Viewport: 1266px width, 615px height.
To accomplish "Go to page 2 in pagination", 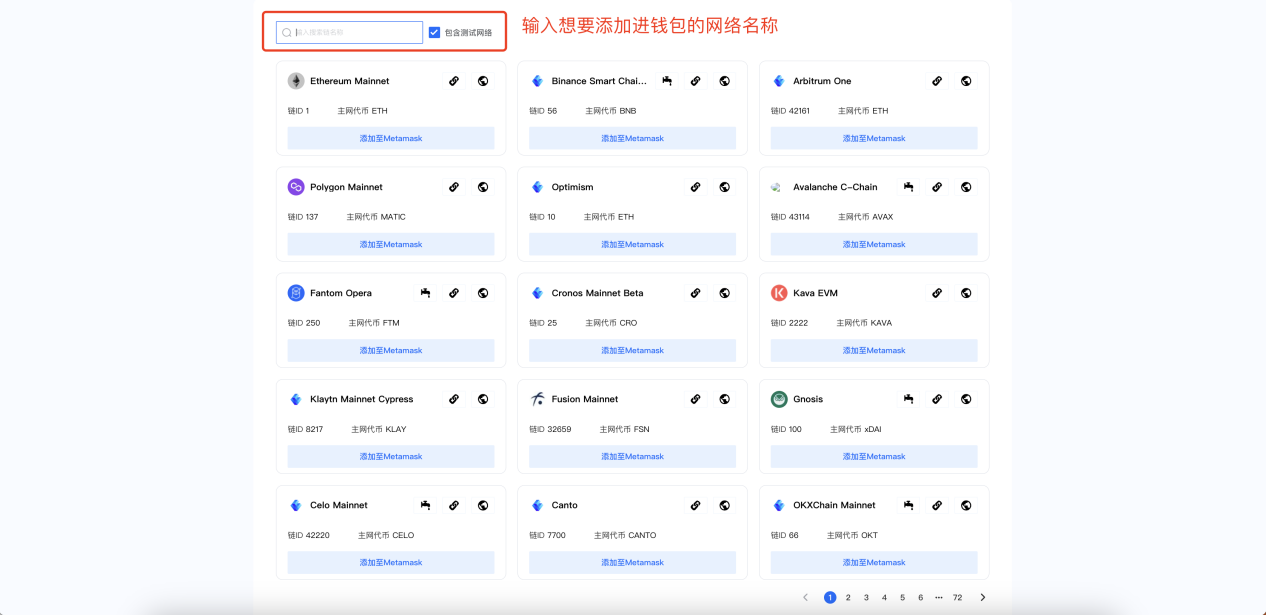I will pyautogui.click(x=848, y=597).
